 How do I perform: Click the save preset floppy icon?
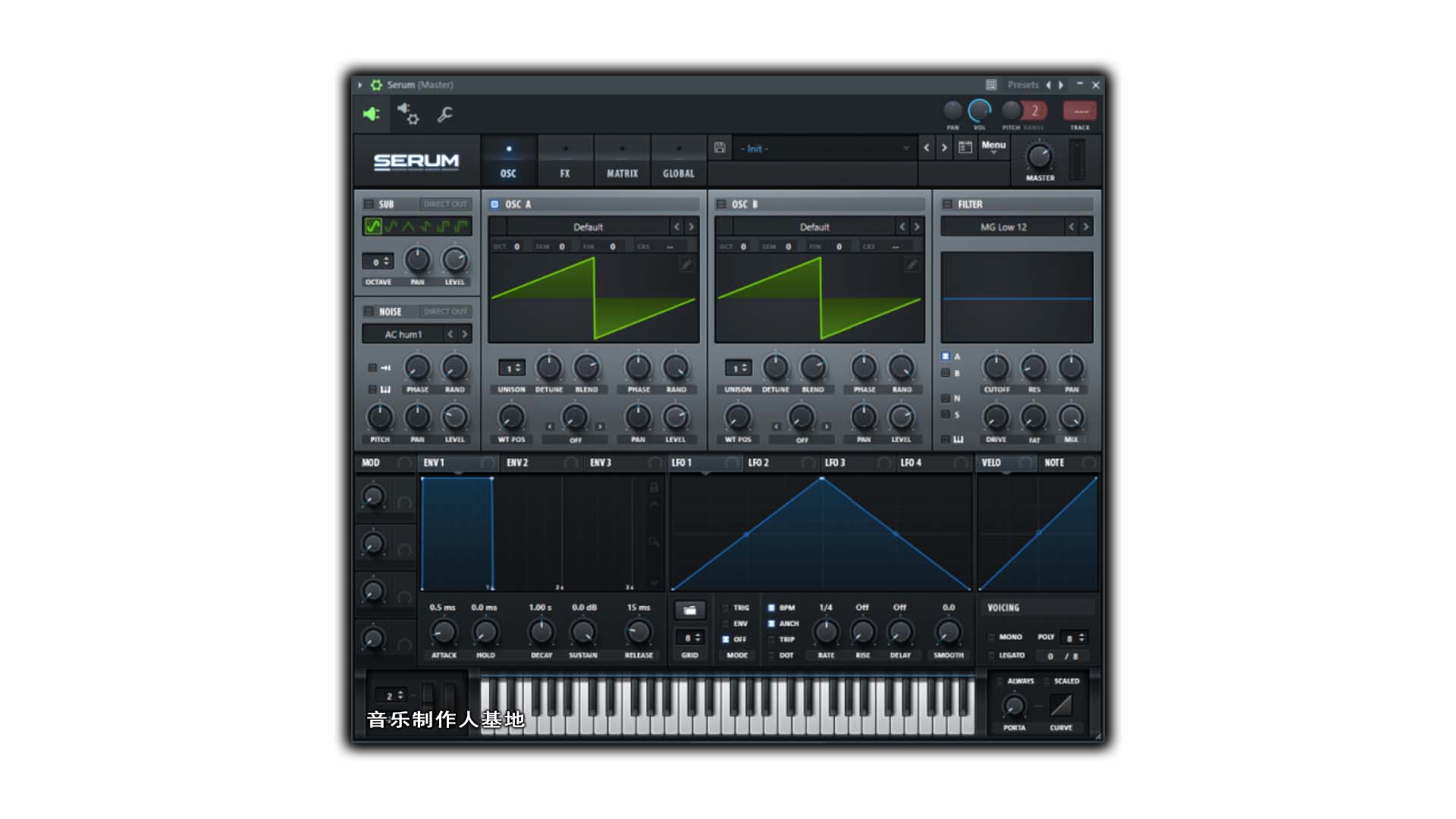click(720, 148)
